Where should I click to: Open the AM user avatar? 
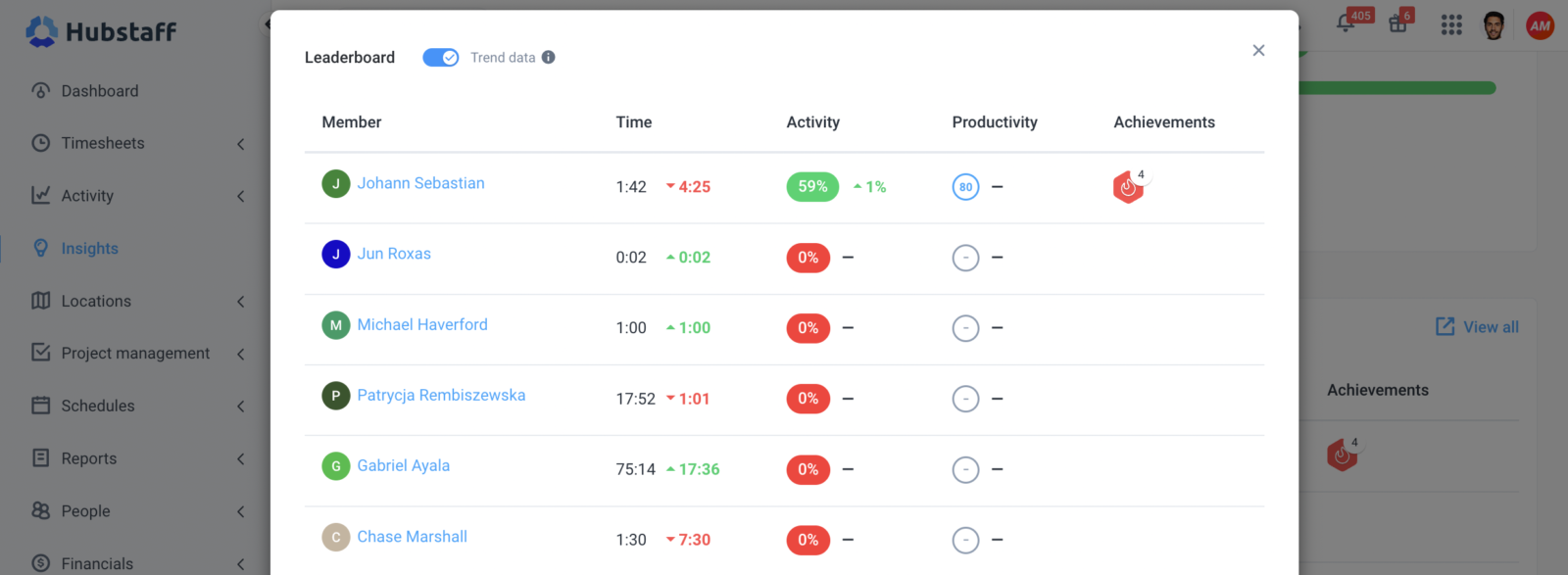point(1541,25)
